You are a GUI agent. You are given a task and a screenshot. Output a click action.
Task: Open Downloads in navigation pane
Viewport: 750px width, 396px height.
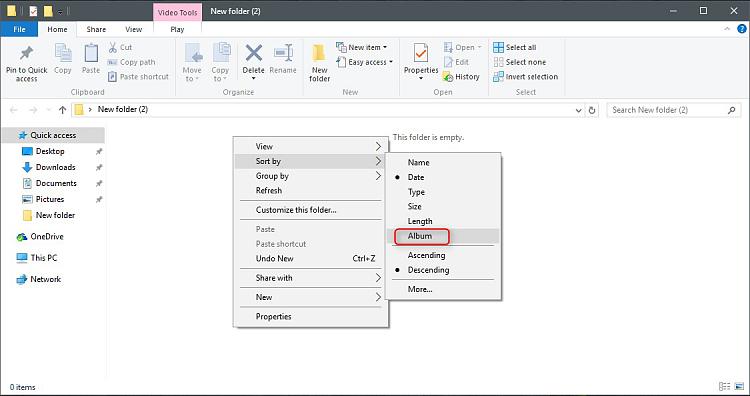pyautogui.click(x=55, y=167)
